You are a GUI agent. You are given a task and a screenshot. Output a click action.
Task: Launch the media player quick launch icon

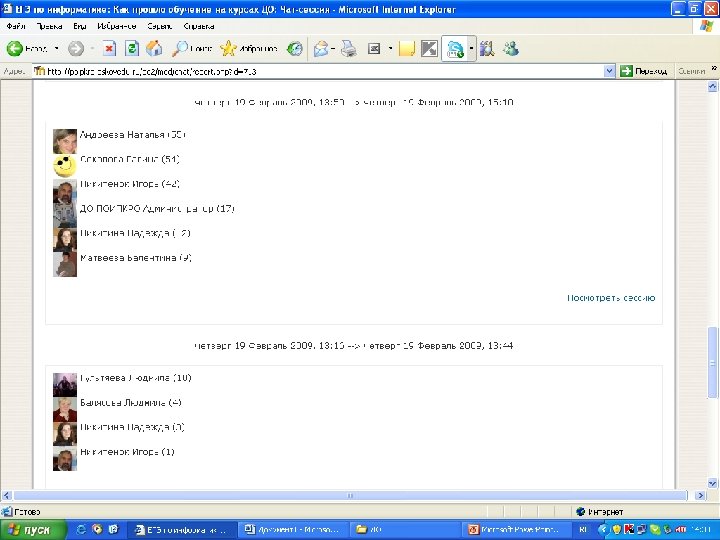97,529
